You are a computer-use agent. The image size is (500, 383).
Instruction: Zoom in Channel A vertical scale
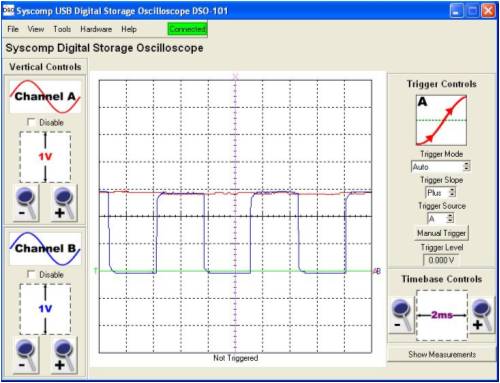point(64,203)
